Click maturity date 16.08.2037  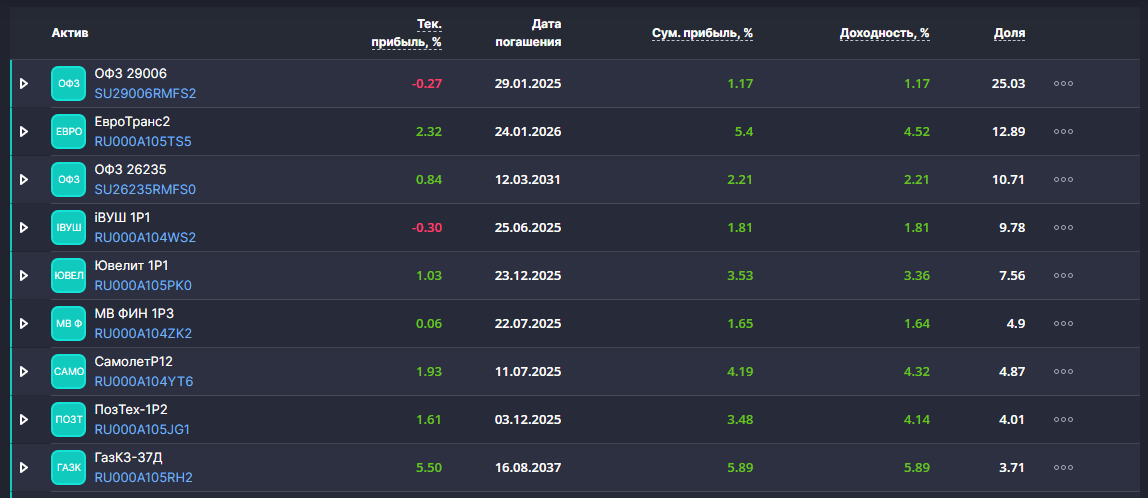click(528, 467)
